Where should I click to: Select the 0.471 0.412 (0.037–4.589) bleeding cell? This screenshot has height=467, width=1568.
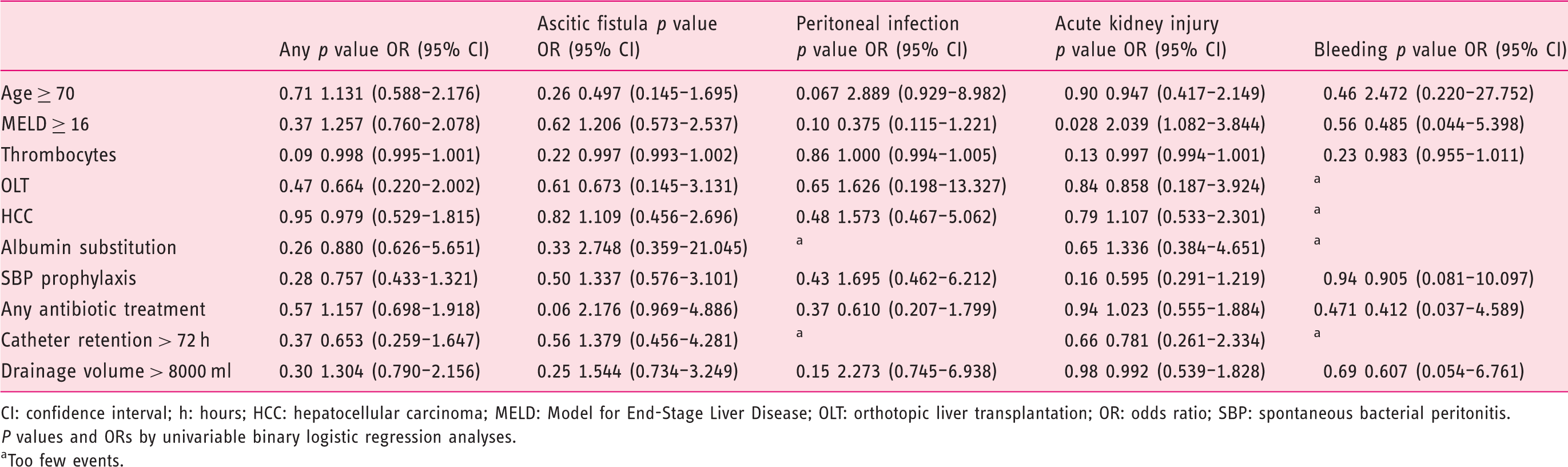click(x=1419, y=309)
